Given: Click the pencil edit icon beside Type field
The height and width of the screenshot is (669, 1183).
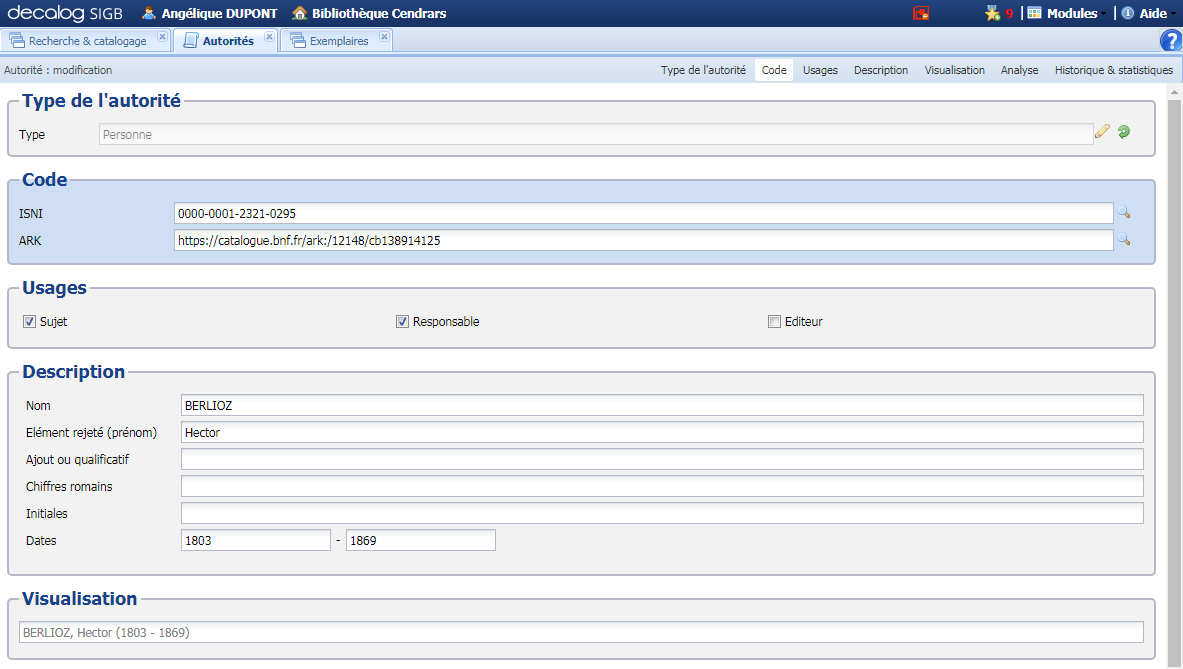Looking at the screenshot, I should click(x=1103, y=131).
